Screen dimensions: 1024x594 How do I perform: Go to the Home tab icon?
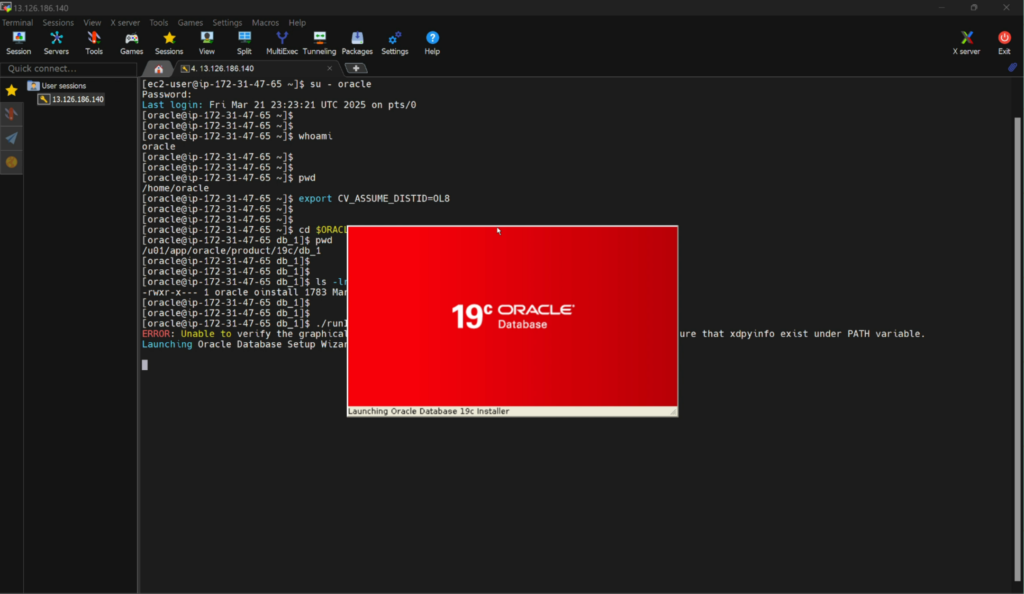pyautogui.click(x=159, y=69)
